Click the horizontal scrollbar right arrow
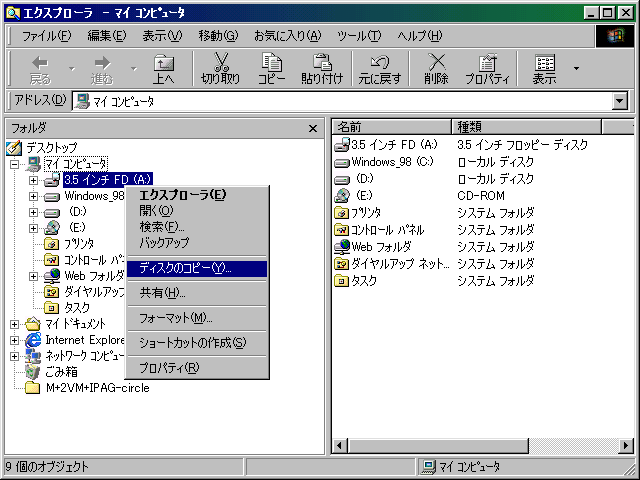 point(626,445)
